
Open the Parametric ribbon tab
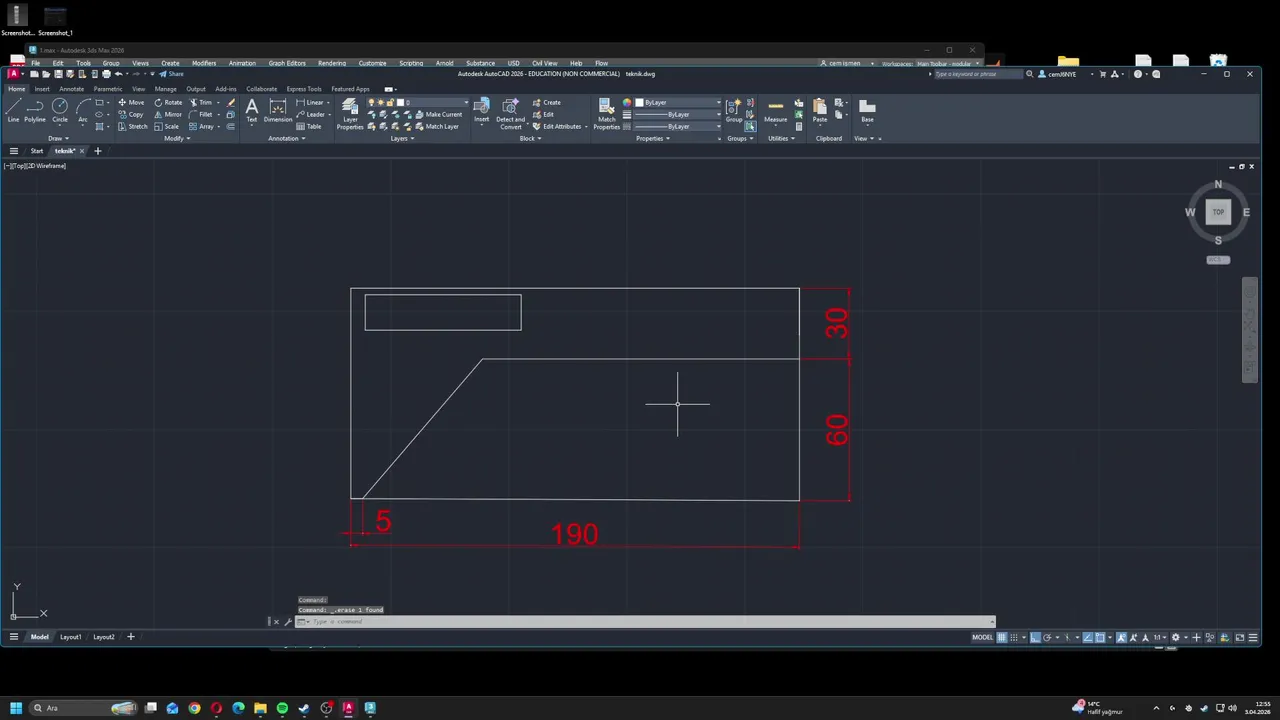click(108, 89)
